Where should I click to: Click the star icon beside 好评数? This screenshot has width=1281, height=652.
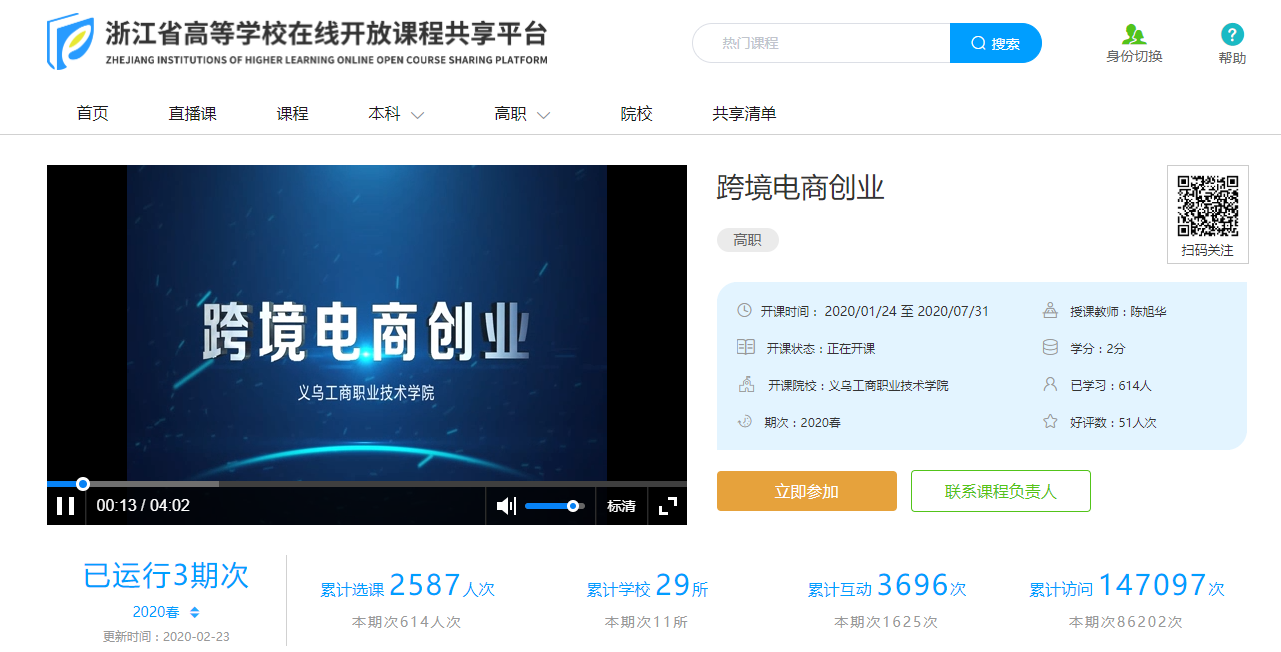[1050, 422]
